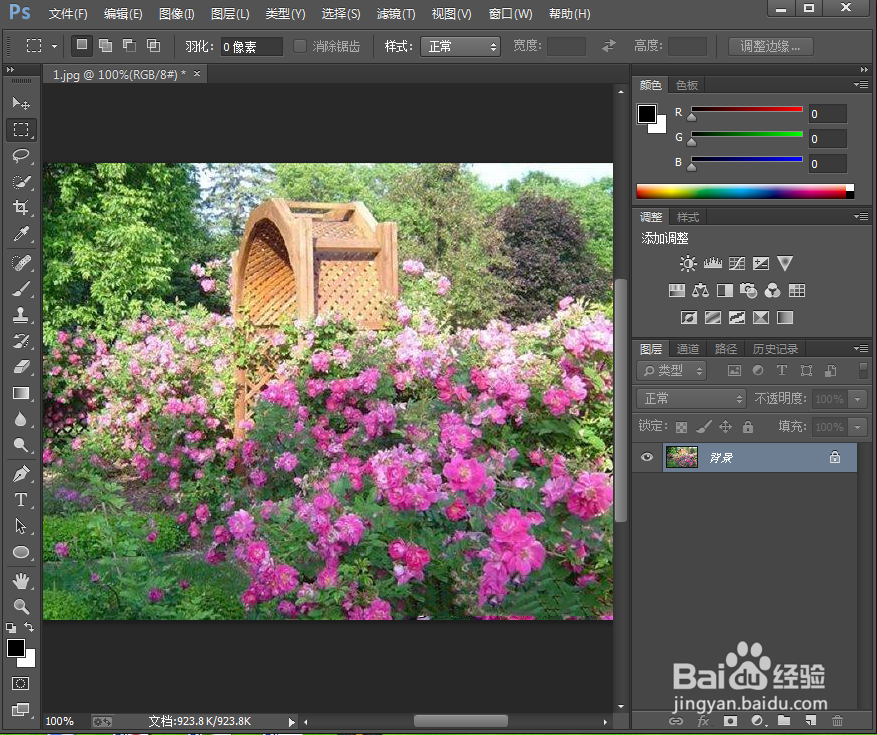Enable New Selection mode button
The width and height of the screenshot is (877, 735).
click(x=82, y=45)
